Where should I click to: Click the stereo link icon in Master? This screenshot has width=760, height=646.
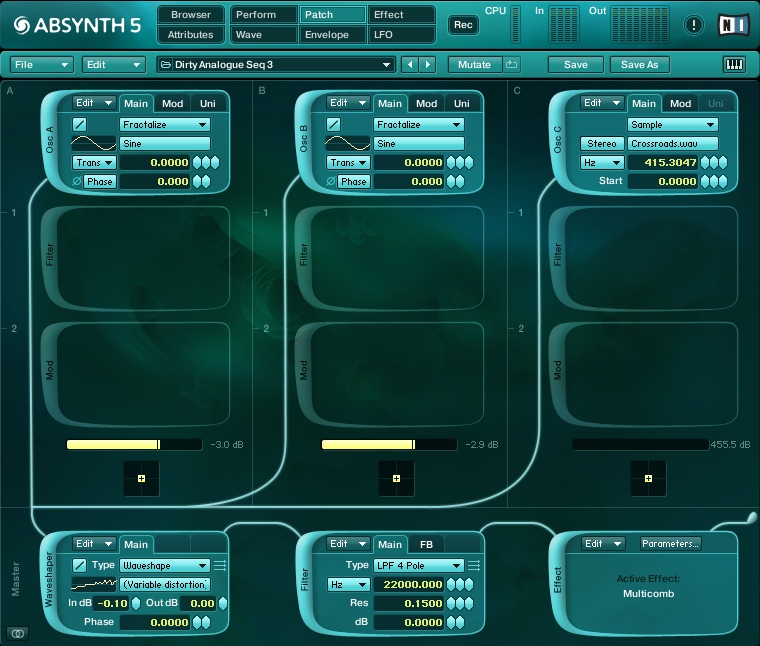tap(18, 633)
